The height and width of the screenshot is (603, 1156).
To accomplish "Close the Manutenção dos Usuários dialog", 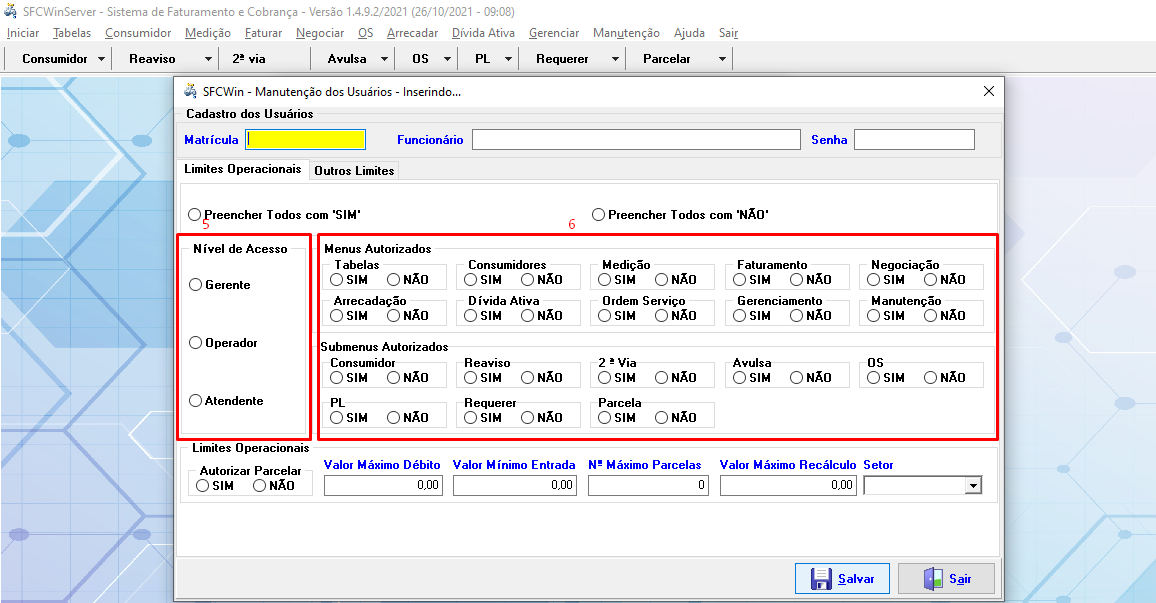I will point(989,91).
